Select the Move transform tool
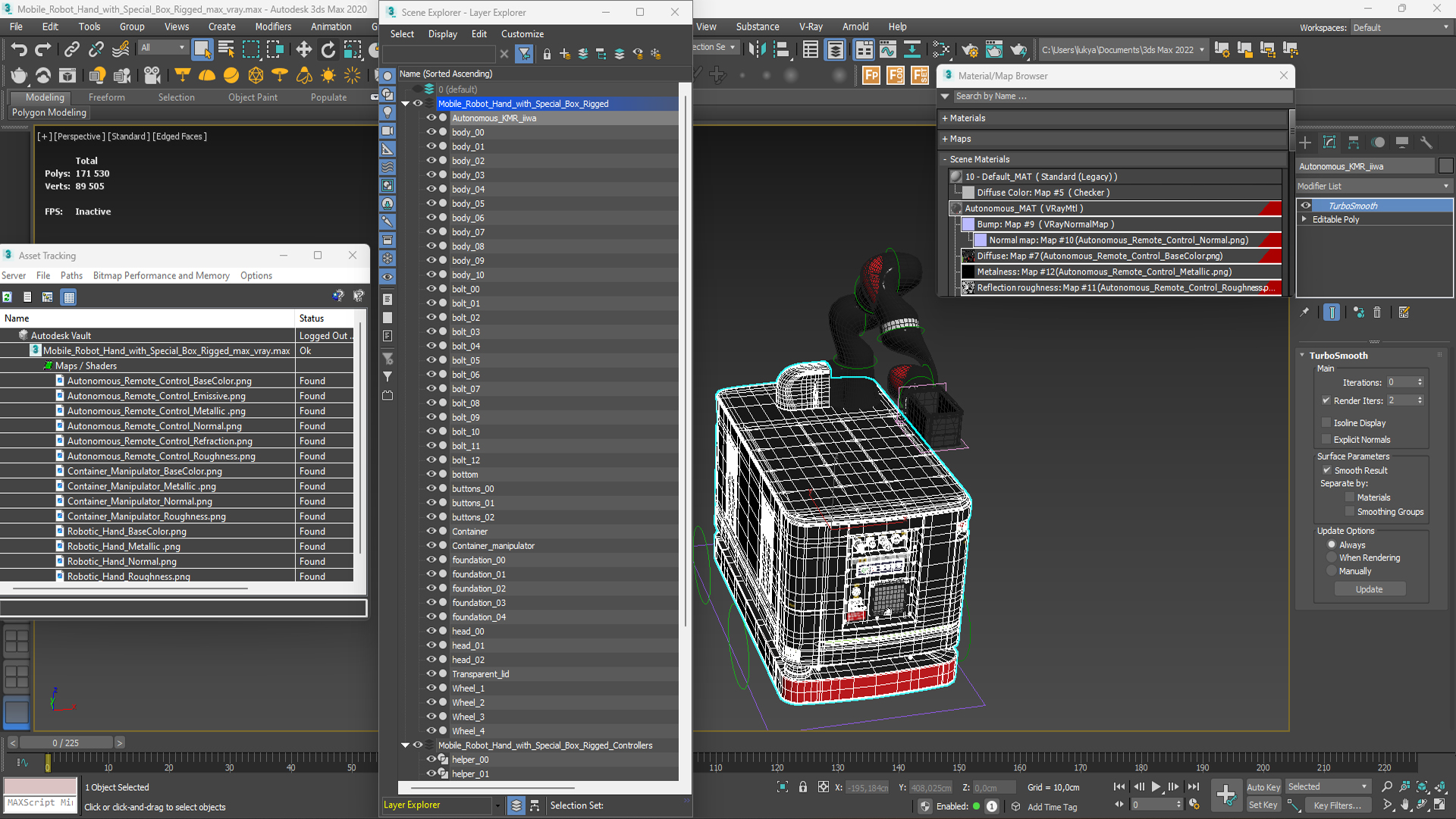This screenshot has width=1456, height=819. pyautogui.click(x=303, y=50)
